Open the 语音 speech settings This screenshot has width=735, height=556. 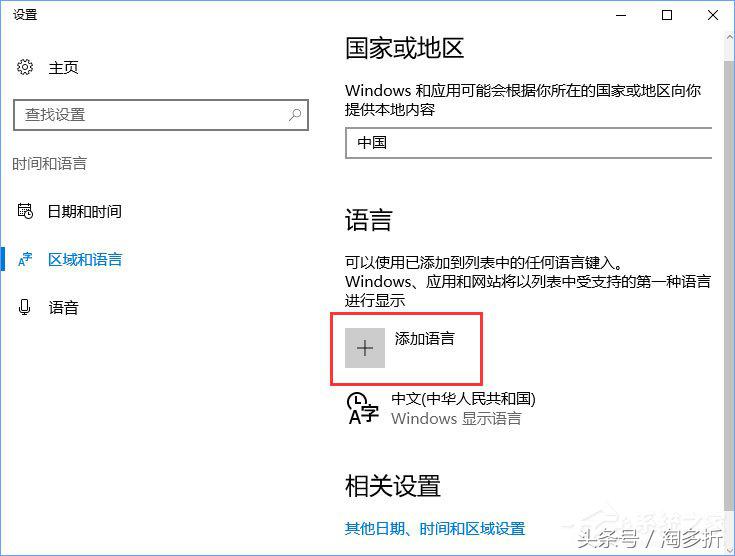[63, 308]
